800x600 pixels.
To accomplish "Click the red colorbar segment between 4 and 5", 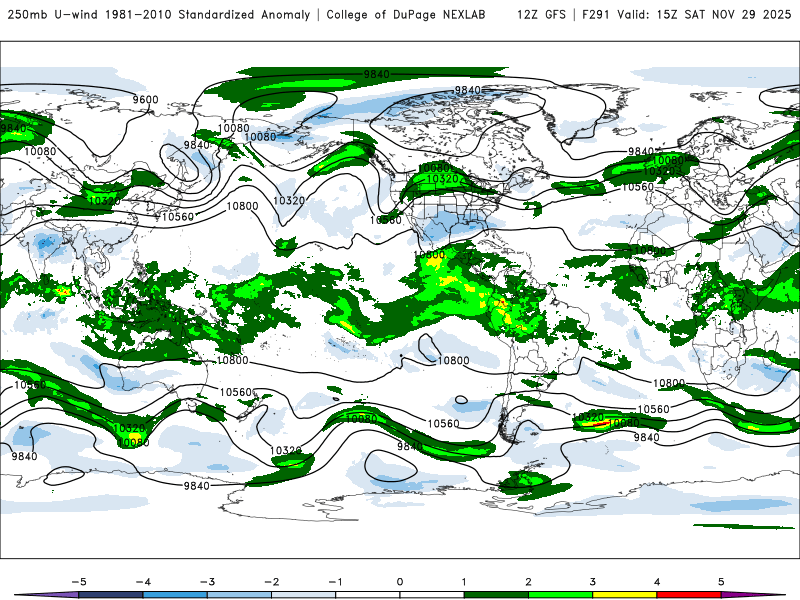I will click(x=689, y=595).
